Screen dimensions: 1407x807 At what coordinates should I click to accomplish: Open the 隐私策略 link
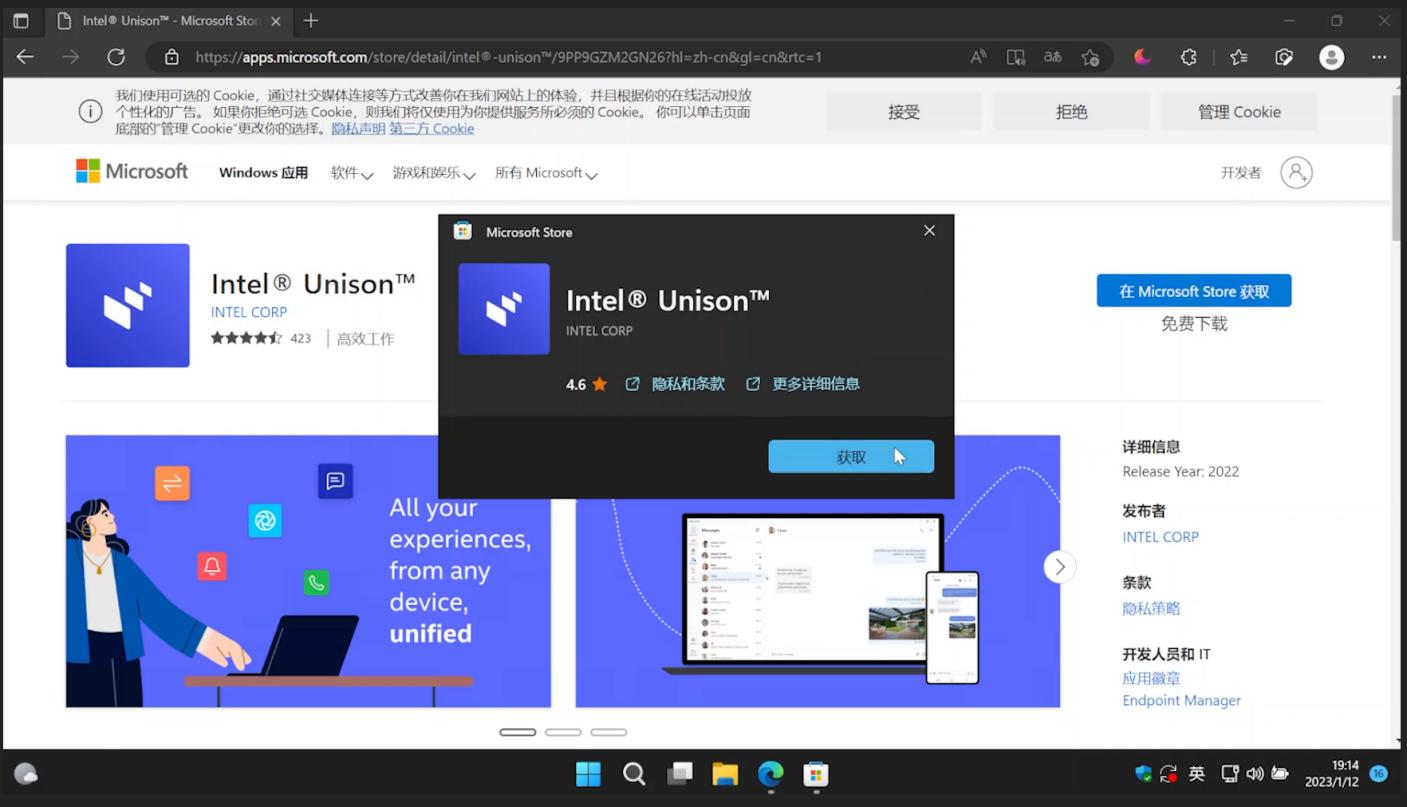click(x=1151, y=608)
